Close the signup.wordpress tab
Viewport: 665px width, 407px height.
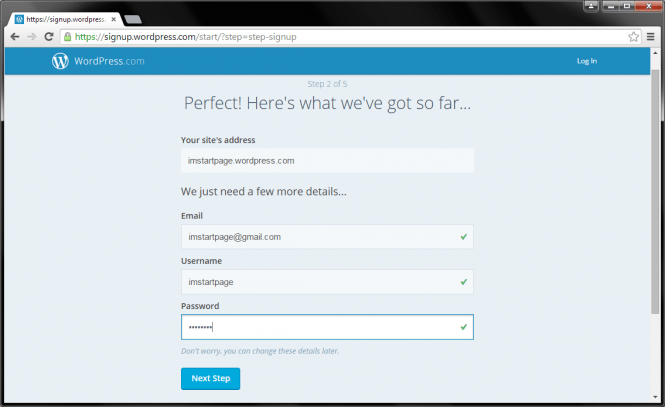click(114, 19)
